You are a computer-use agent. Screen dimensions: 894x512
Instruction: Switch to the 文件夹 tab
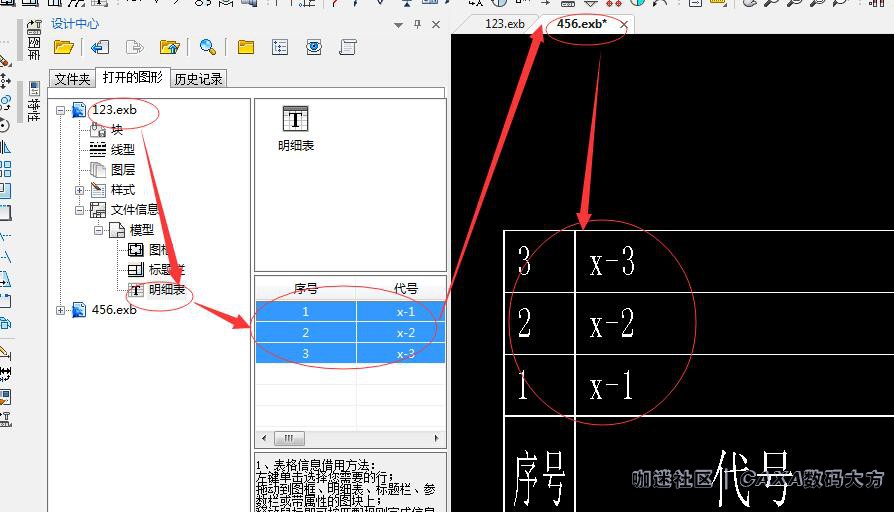(x=72, y=79)
